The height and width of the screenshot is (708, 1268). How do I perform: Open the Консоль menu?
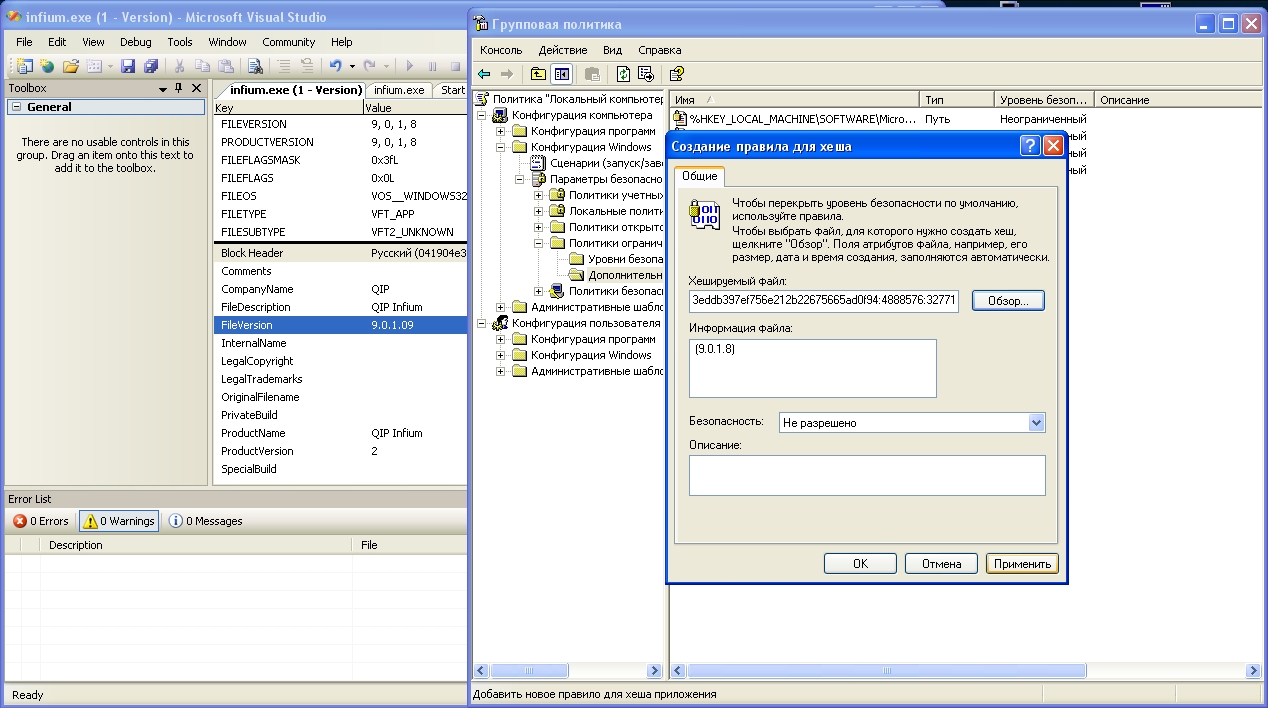click(501, 50)
